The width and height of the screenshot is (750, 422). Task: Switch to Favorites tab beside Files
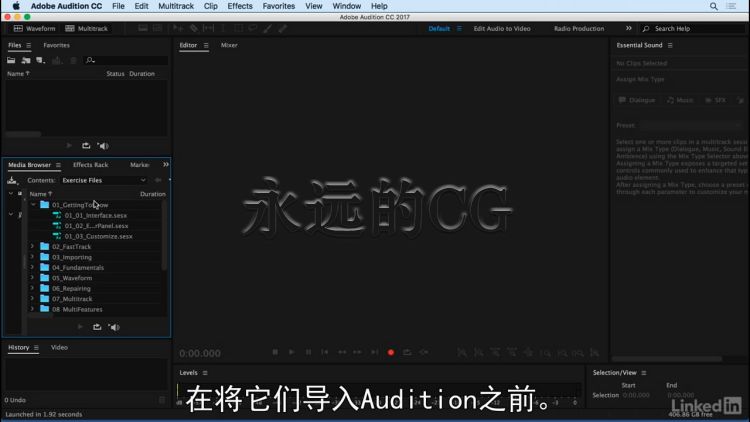(56, 45)
